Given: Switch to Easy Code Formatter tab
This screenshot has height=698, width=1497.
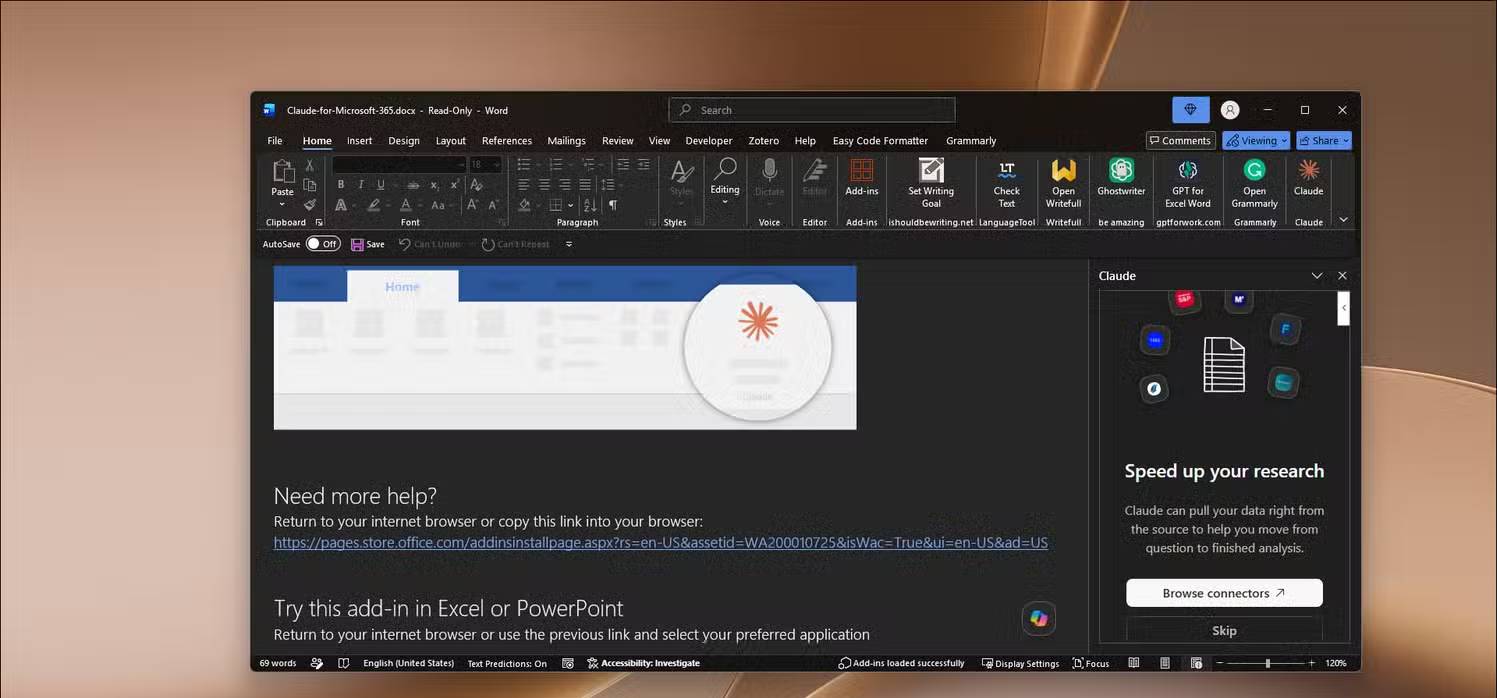Looking at the screenshot, I should [880, 141].
